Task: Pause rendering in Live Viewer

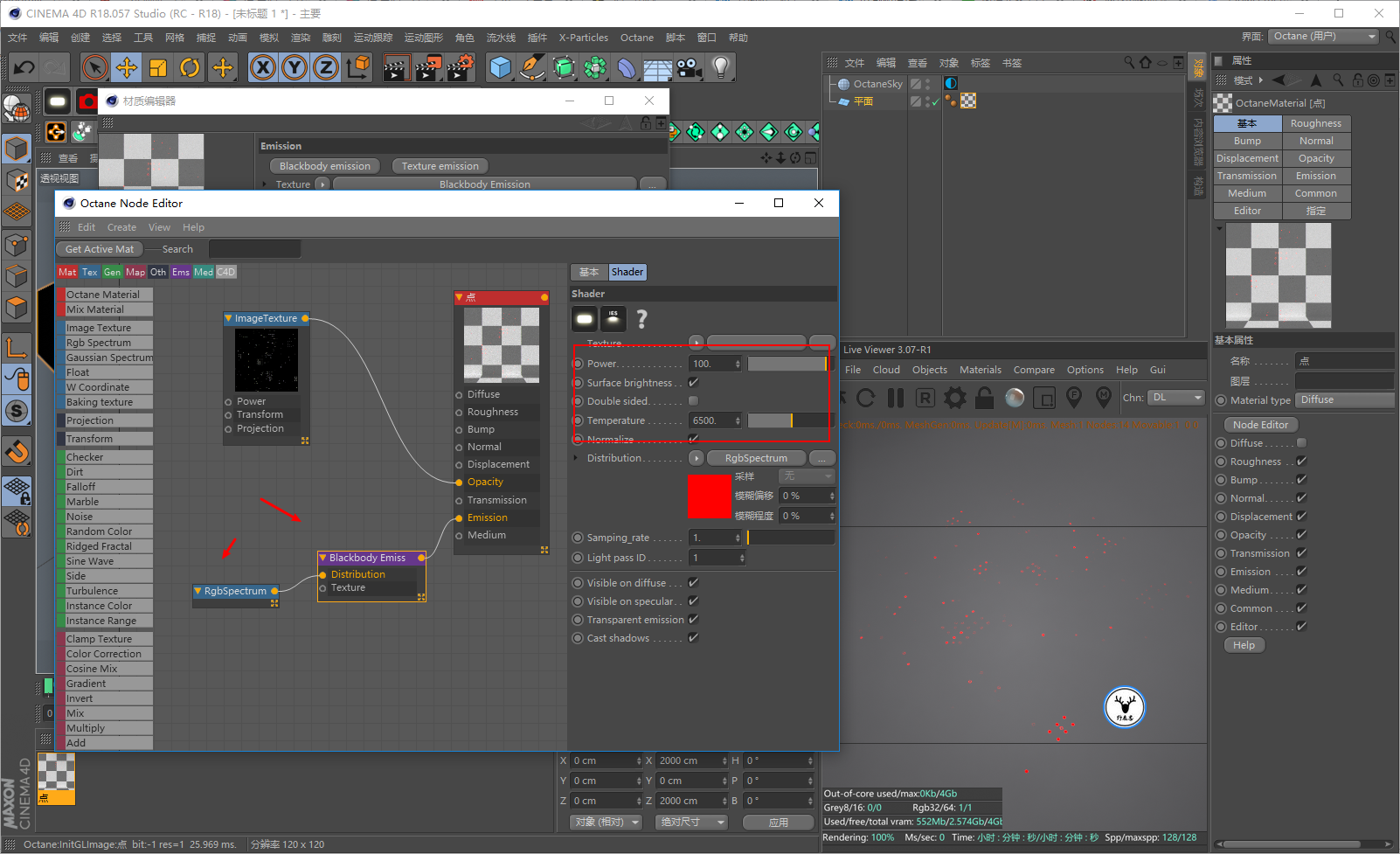Action: (x=896, y=399)
